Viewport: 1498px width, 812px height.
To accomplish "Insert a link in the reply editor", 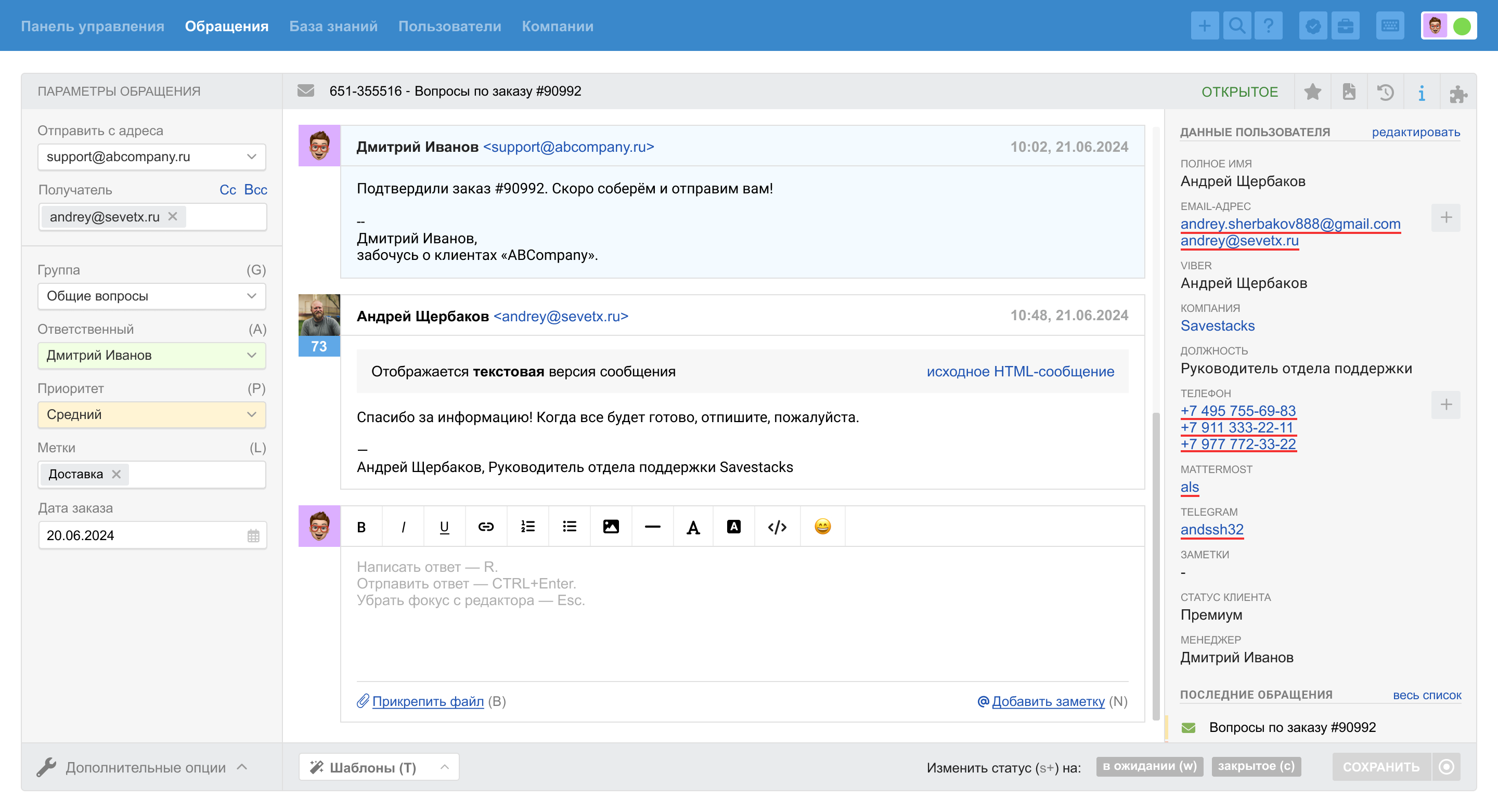I will tap(486, 527).
